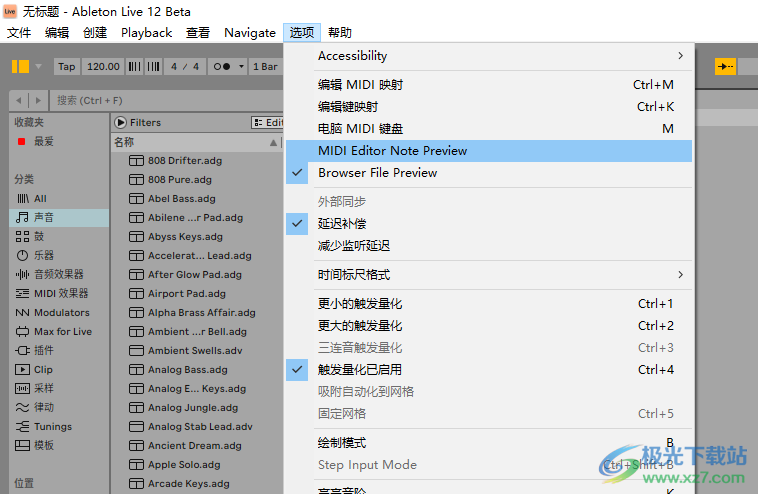Image resolution: width=758 pixels, height=494 pixels.
Task: Select Analog Bass.adg in browser list
Action: click(x=197, y=369)
